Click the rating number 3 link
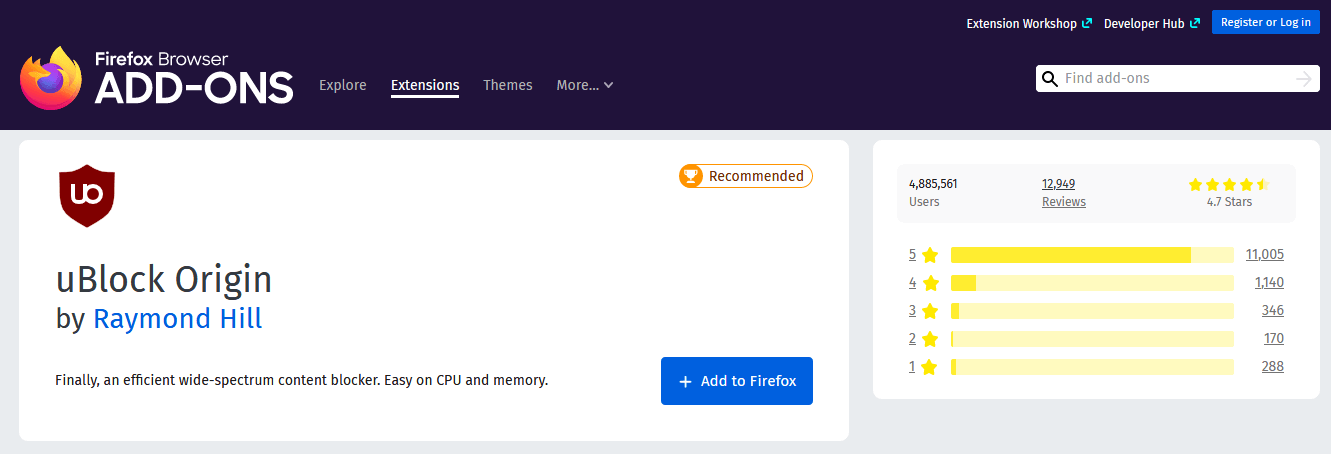Viewport: 1331px width, 454px height. coord(912,311)
